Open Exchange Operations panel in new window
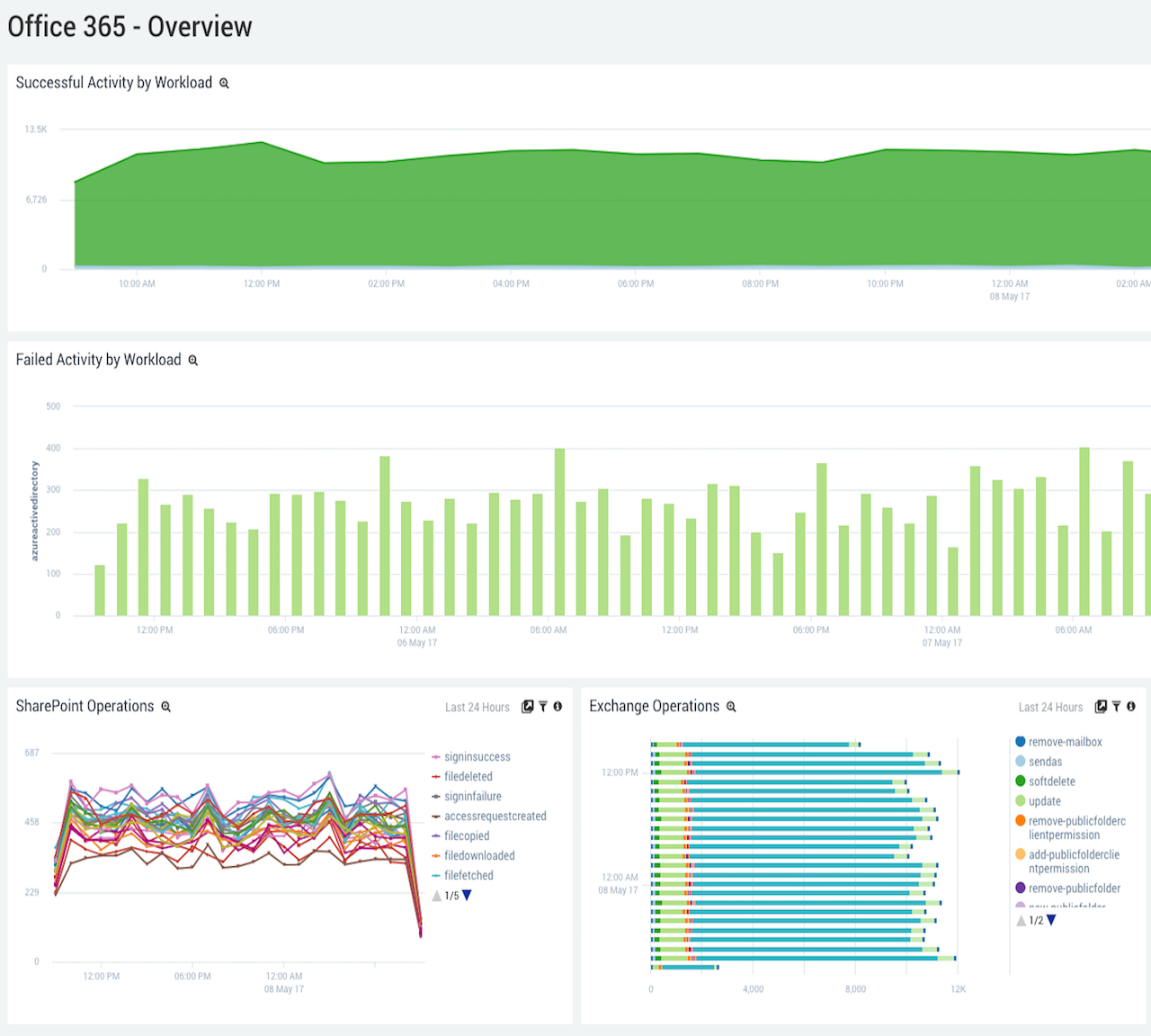Screen dimensions: 1151x1036 (x=1101, y=707)
